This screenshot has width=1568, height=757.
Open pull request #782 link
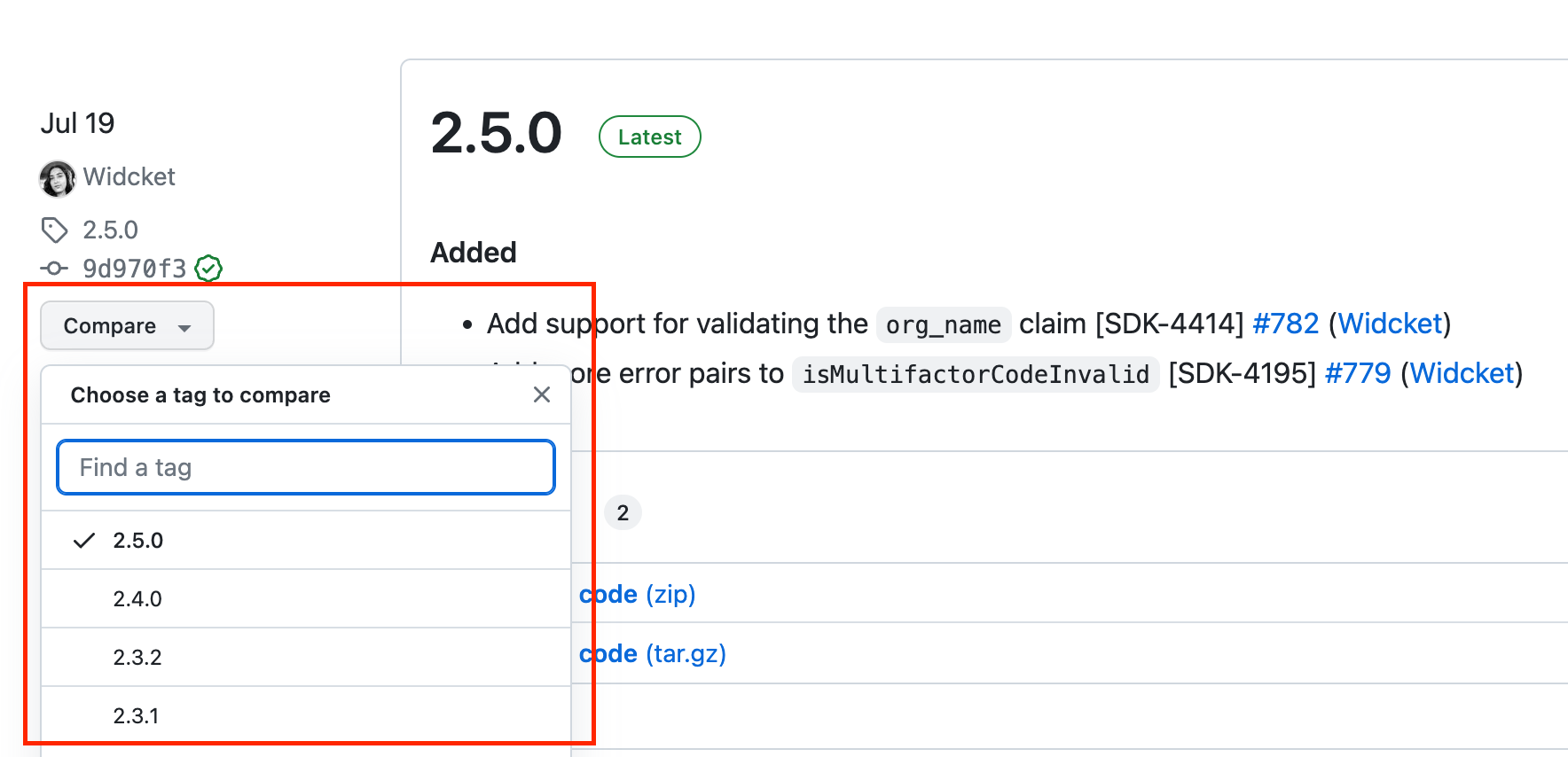coord(1285,324)
